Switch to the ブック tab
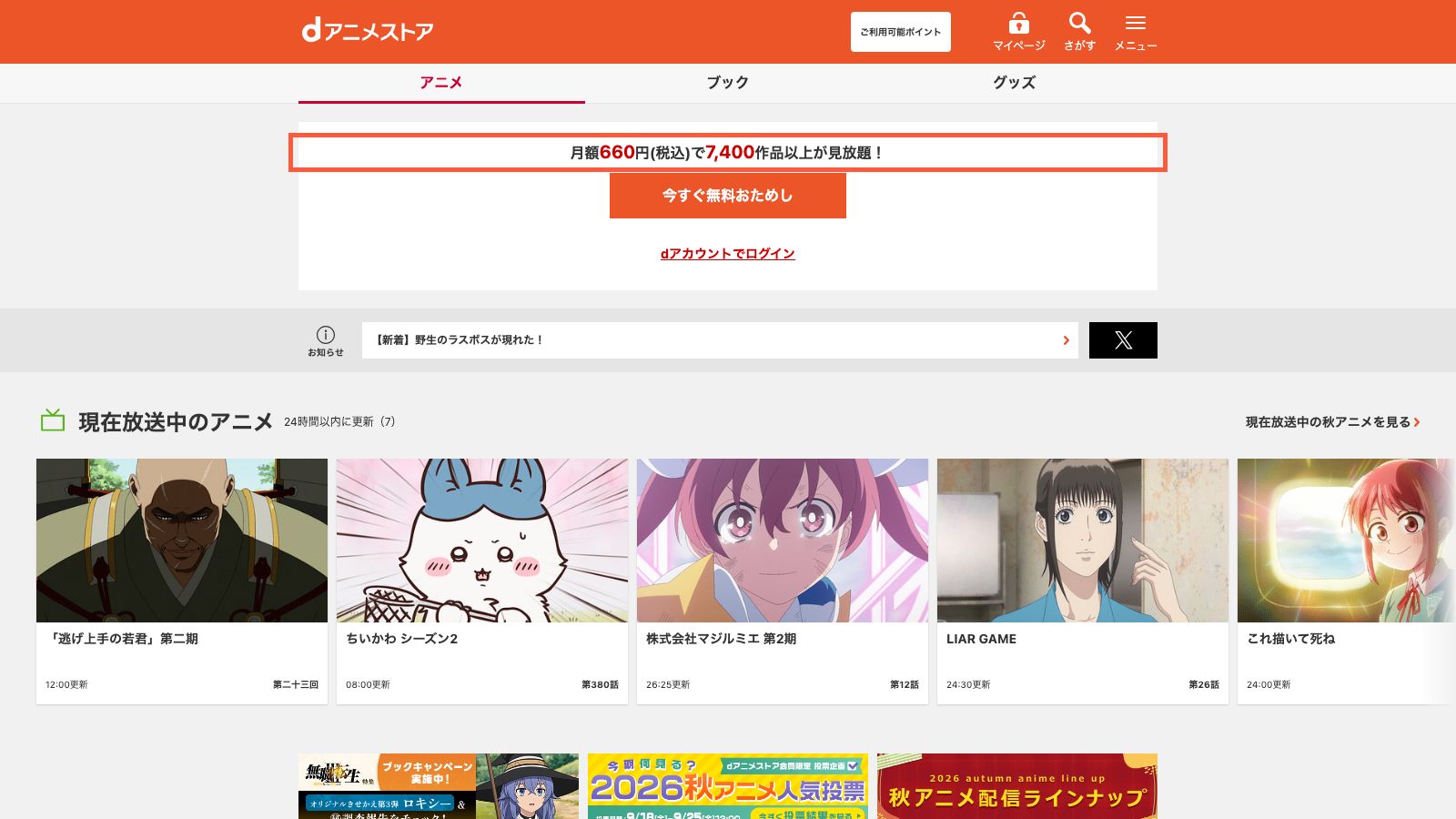 [x=728, y=83]
